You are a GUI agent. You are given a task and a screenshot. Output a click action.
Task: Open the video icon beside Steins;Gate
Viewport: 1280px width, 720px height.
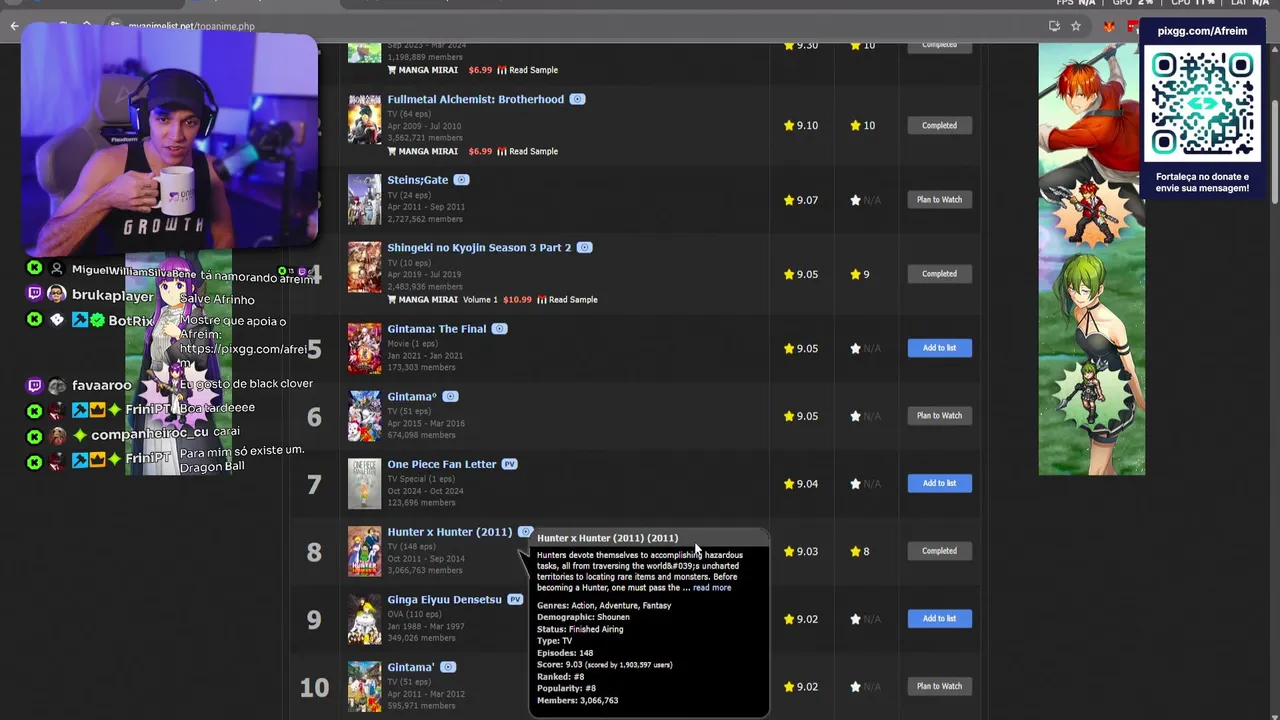click(461, 180)
